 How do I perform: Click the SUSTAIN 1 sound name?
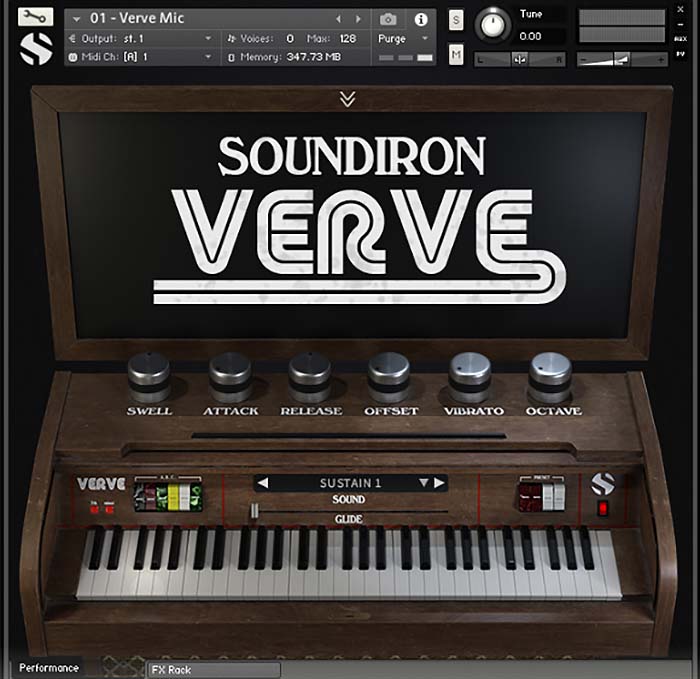(x=350, y=483)
